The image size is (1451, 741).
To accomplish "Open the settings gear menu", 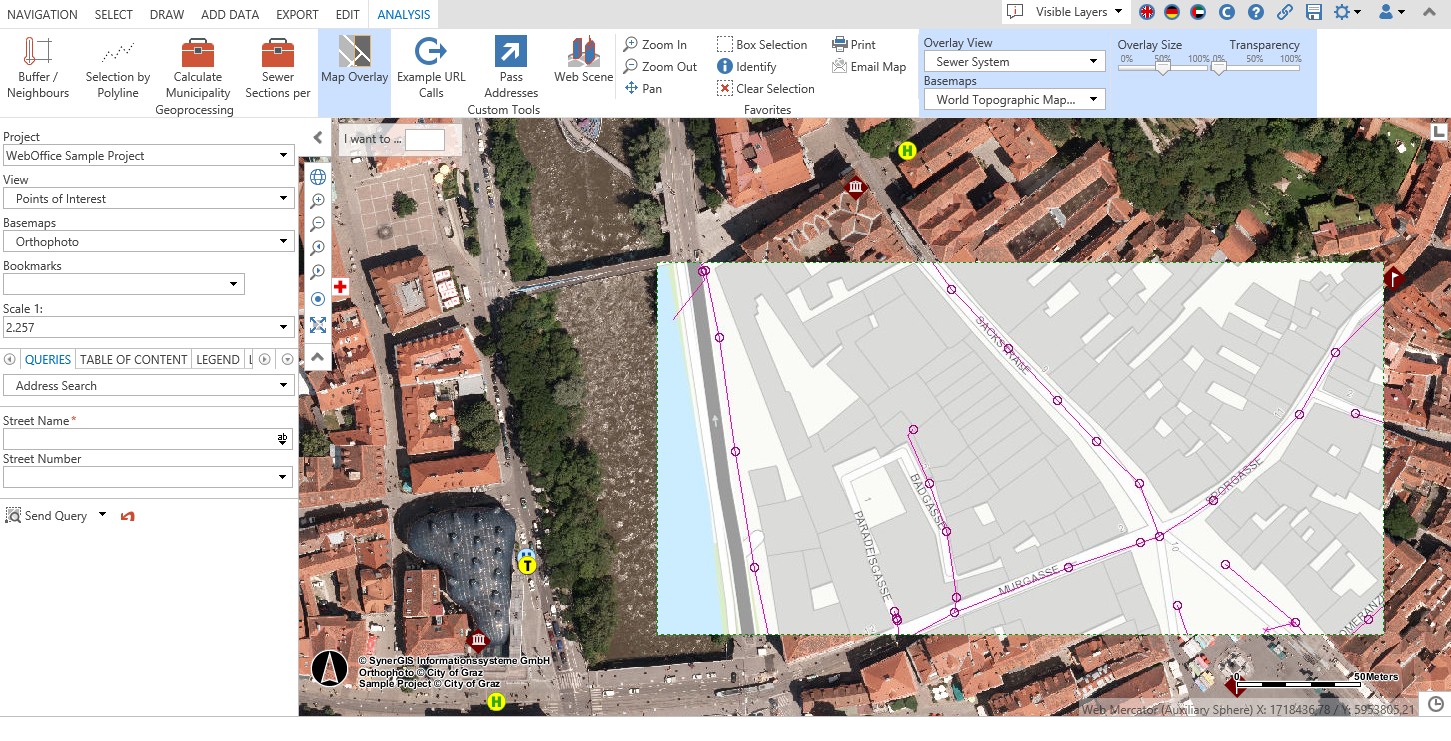I will 1341,13.
